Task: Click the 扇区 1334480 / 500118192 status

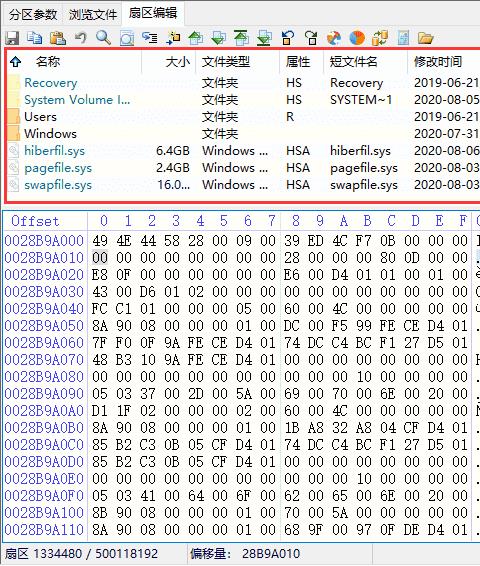Action: (81, 553)
